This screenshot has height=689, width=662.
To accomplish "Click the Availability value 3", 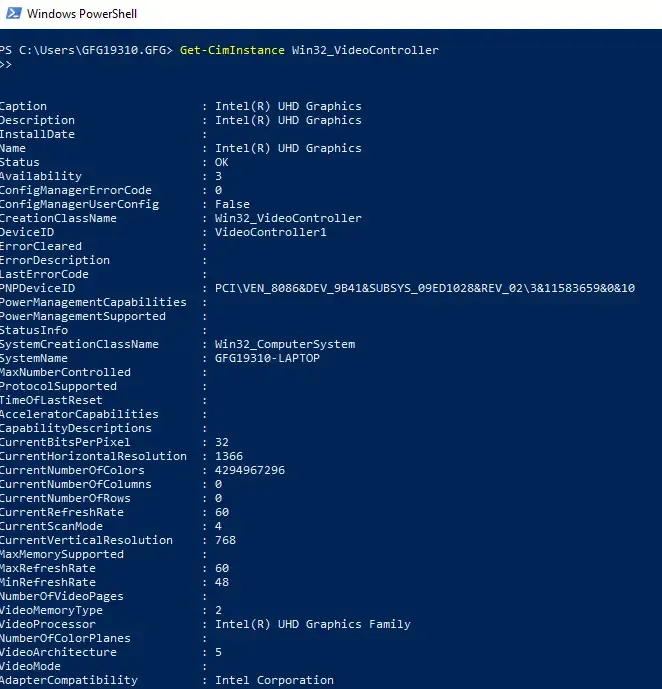I will pyautogui.click(x=218, y=176).
